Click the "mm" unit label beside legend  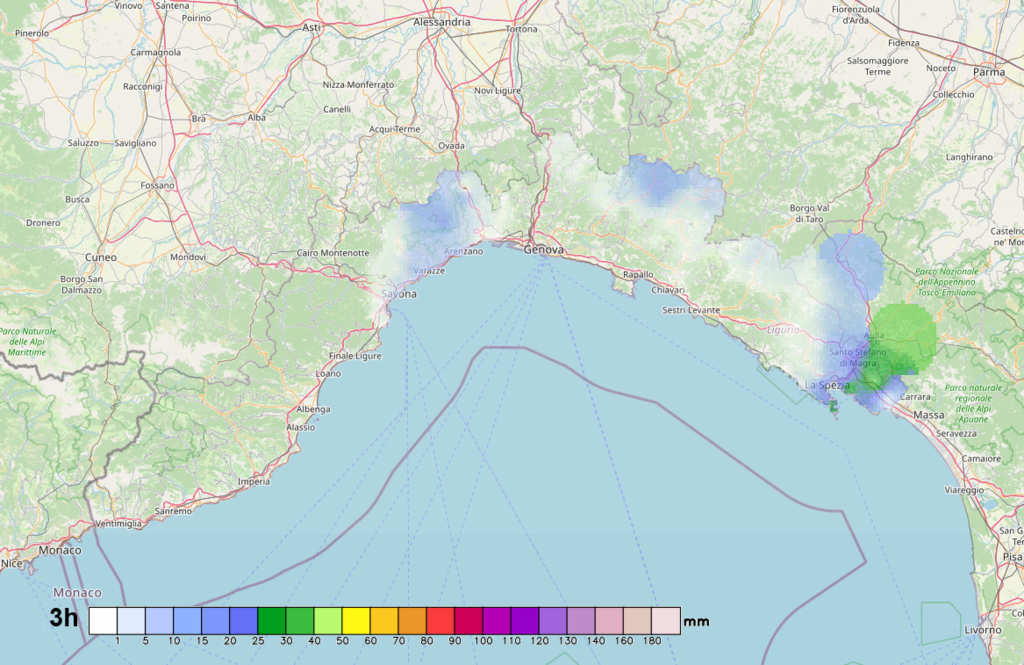point(696,622)
